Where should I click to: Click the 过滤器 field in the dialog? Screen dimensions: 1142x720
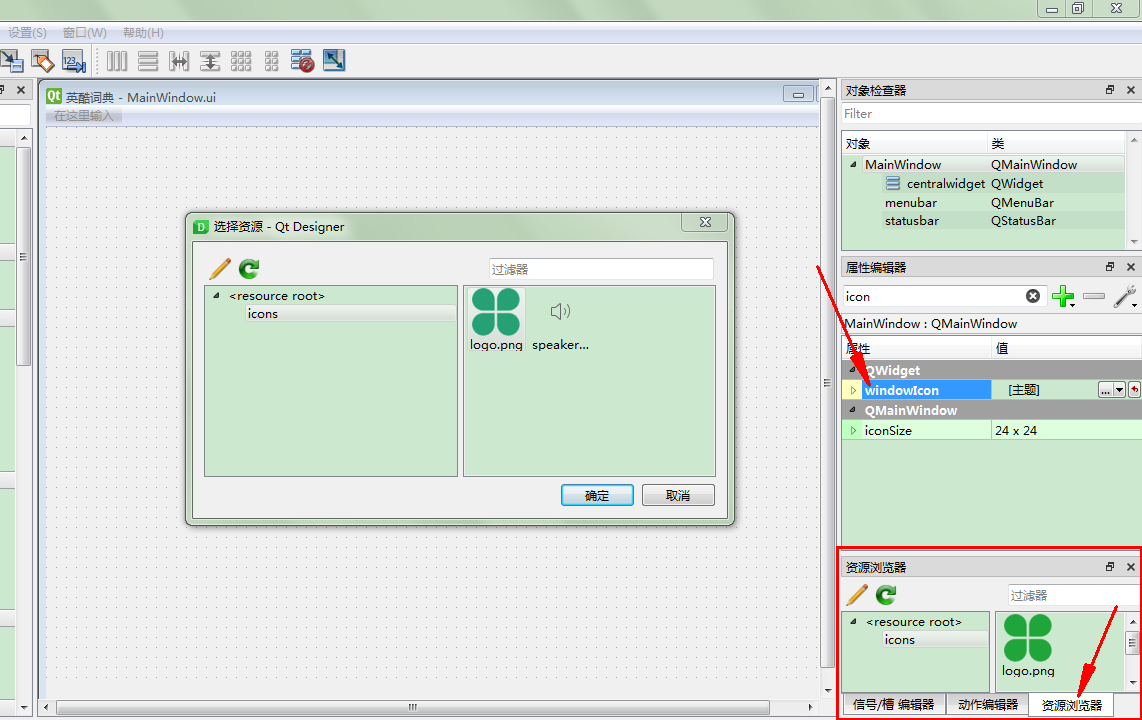pyautogui.click(x=601, y=269)
